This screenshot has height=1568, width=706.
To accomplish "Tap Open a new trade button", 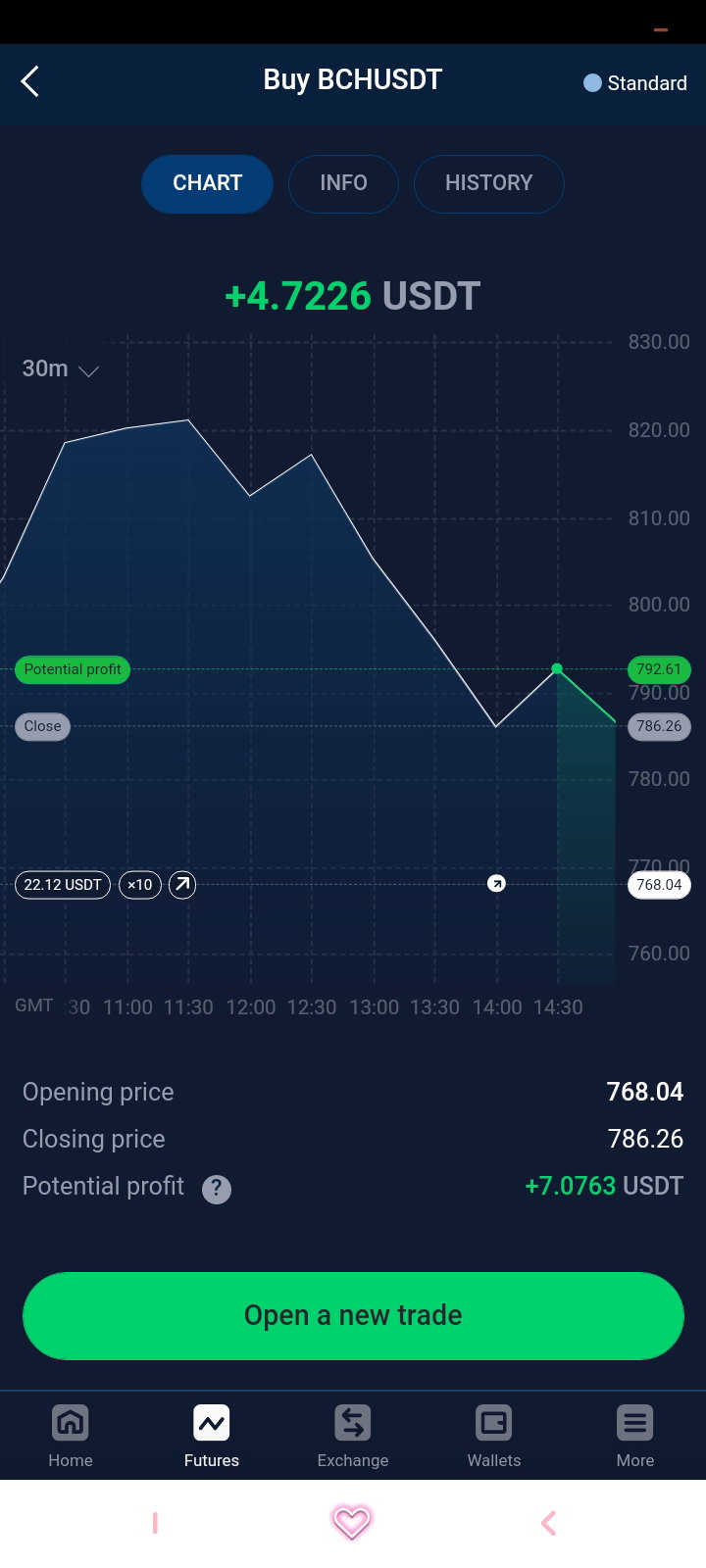I will [x=353, y=1315].
